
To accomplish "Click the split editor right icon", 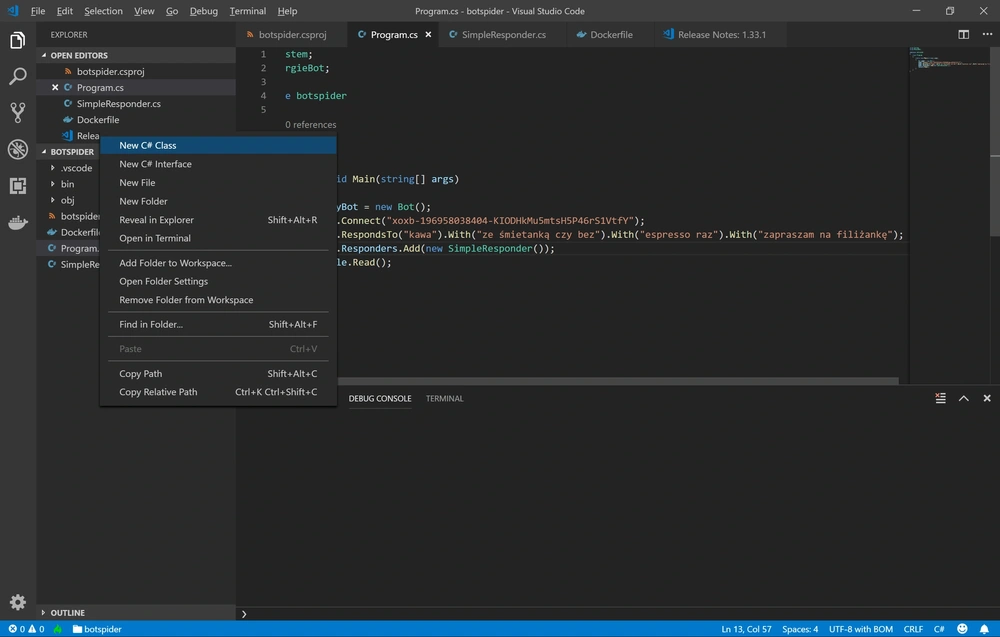I will pyautogui.click(x=964, y=34).
